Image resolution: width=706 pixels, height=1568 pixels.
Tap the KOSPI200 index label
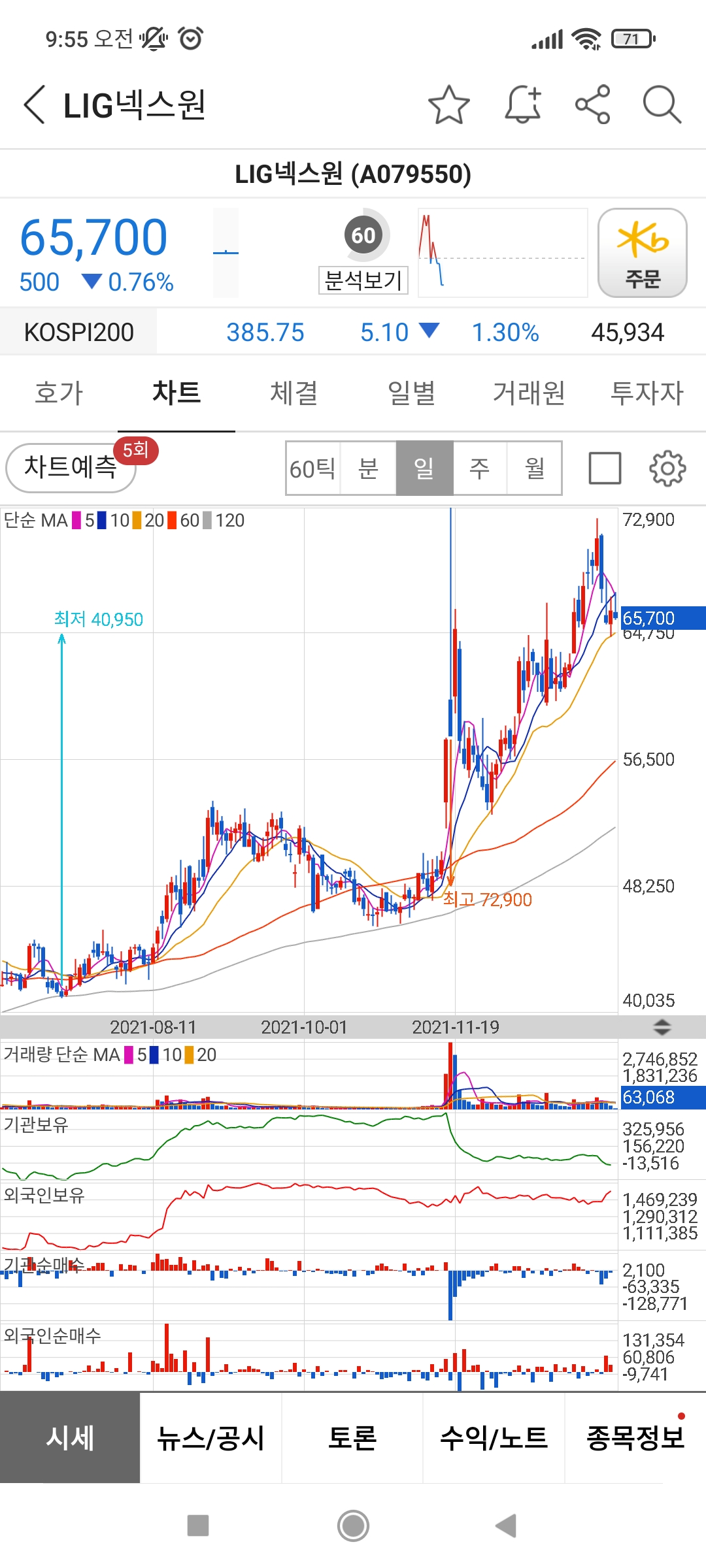78,333
